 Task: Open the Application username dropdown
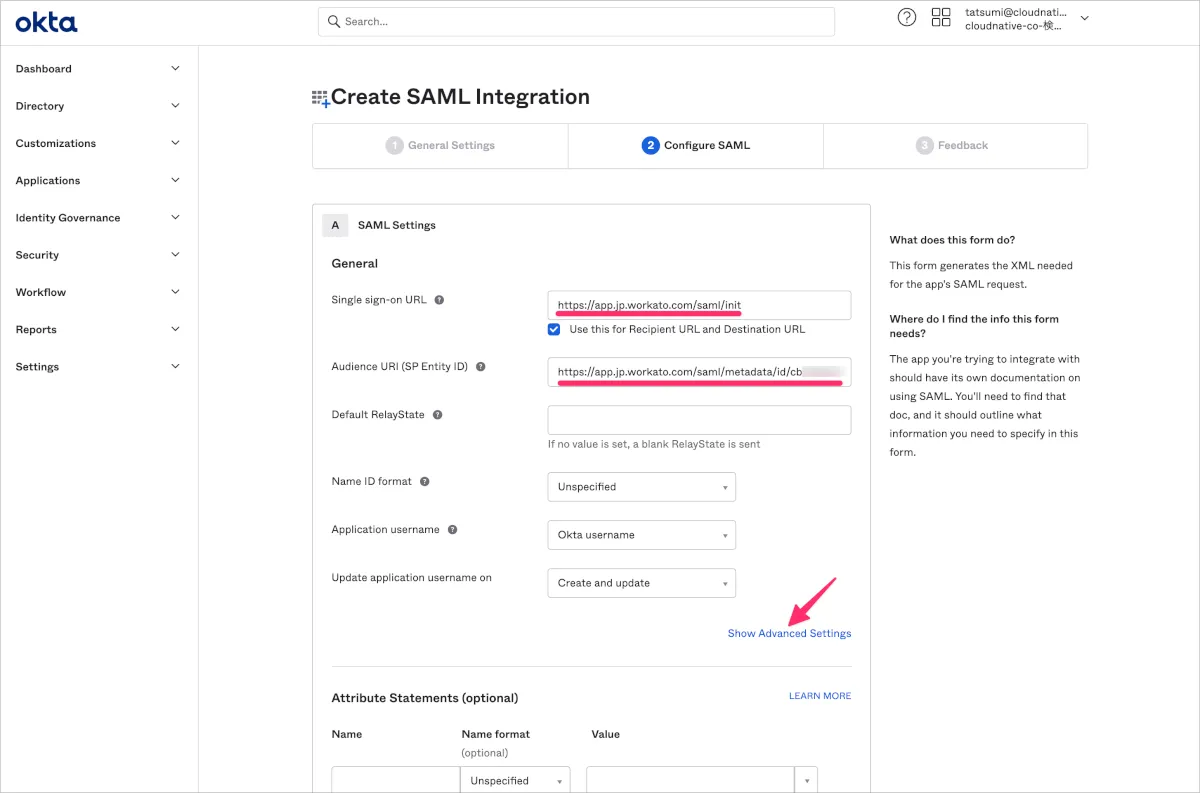point(641,535)
